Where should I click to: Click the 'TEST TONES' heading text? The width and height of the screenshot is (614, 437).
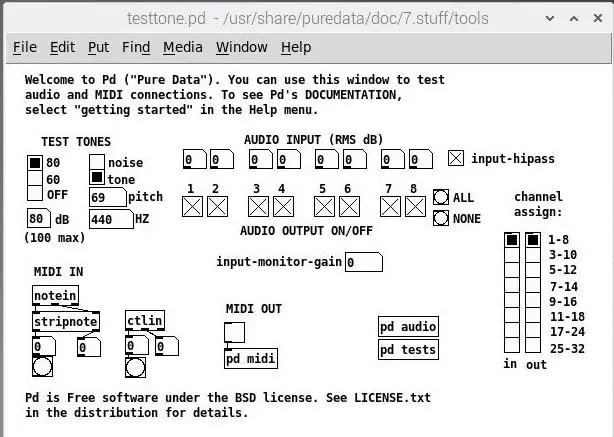[76, 141]
